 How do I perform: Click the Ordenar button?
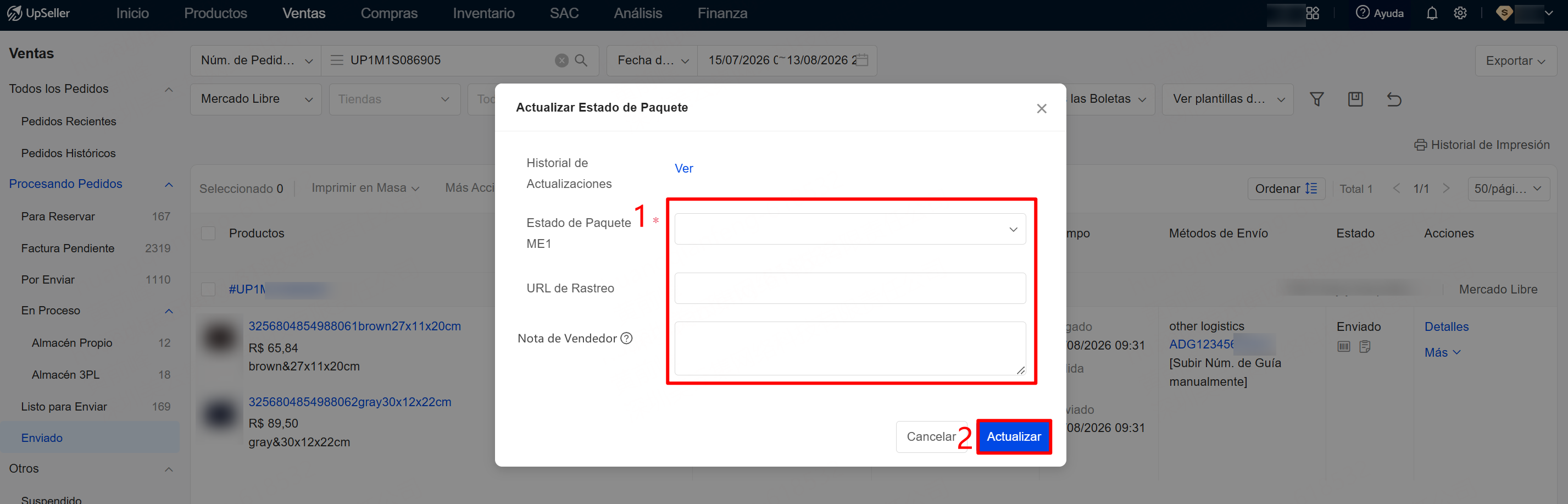click(x=1286, y=188)
